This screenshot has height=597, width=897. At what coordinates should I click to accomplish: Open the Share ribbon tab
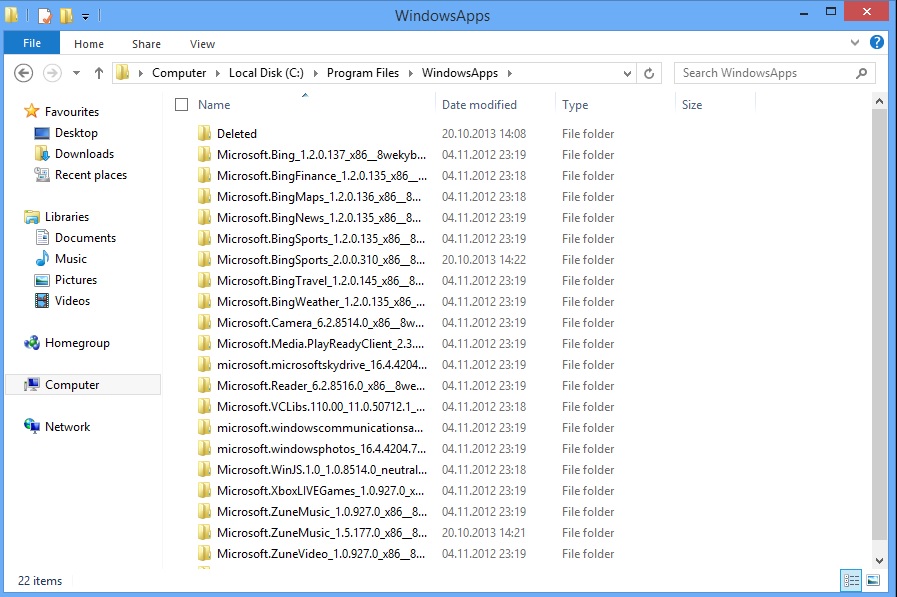click(x=146, y=44)
